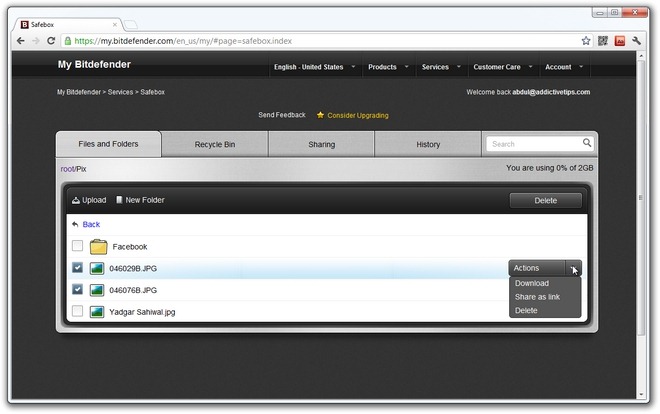Click the Consider Upgrading link

pos(358,115)
